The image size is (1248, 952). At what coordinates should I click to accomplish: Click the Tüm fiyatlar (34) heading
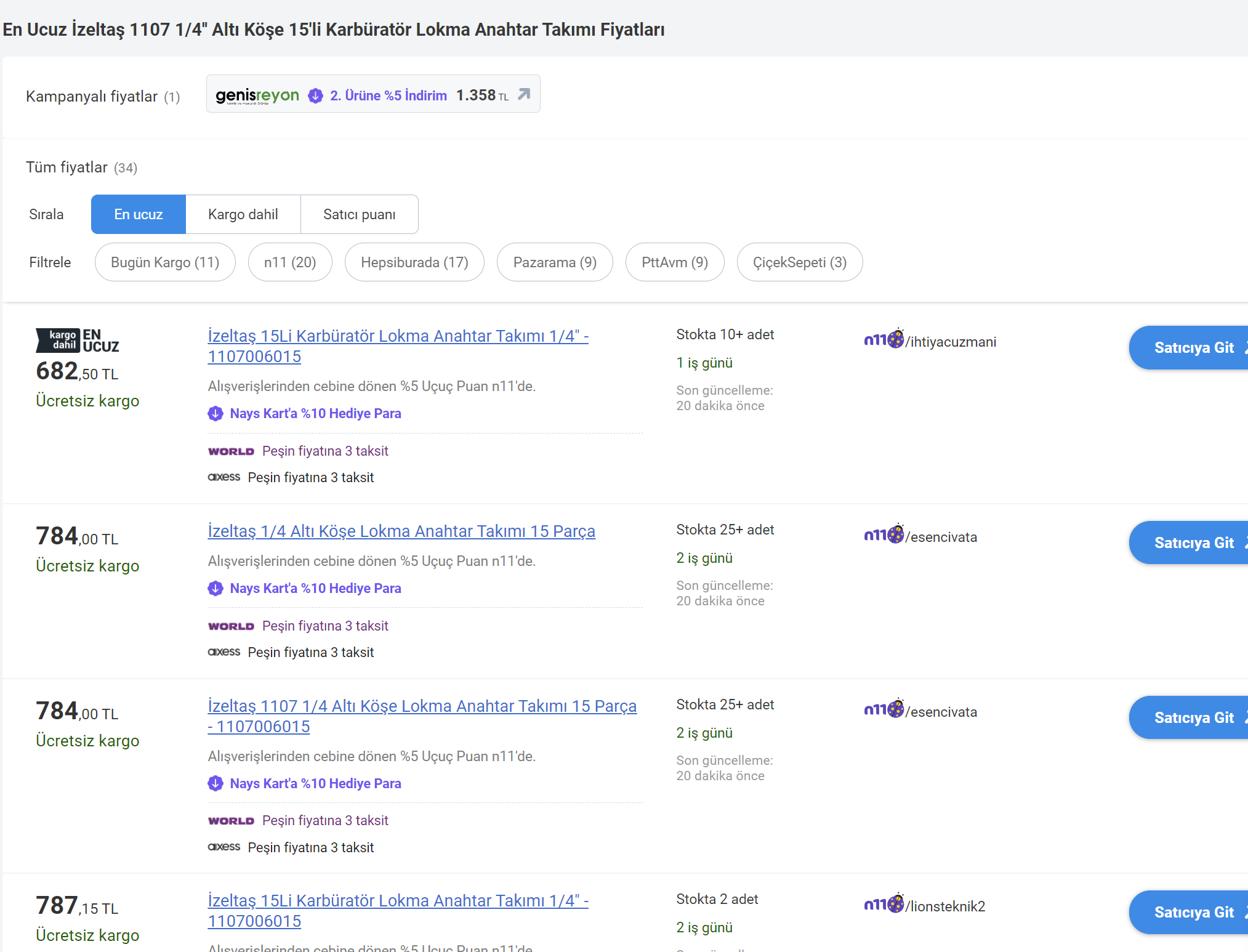[x=81, y=167]
